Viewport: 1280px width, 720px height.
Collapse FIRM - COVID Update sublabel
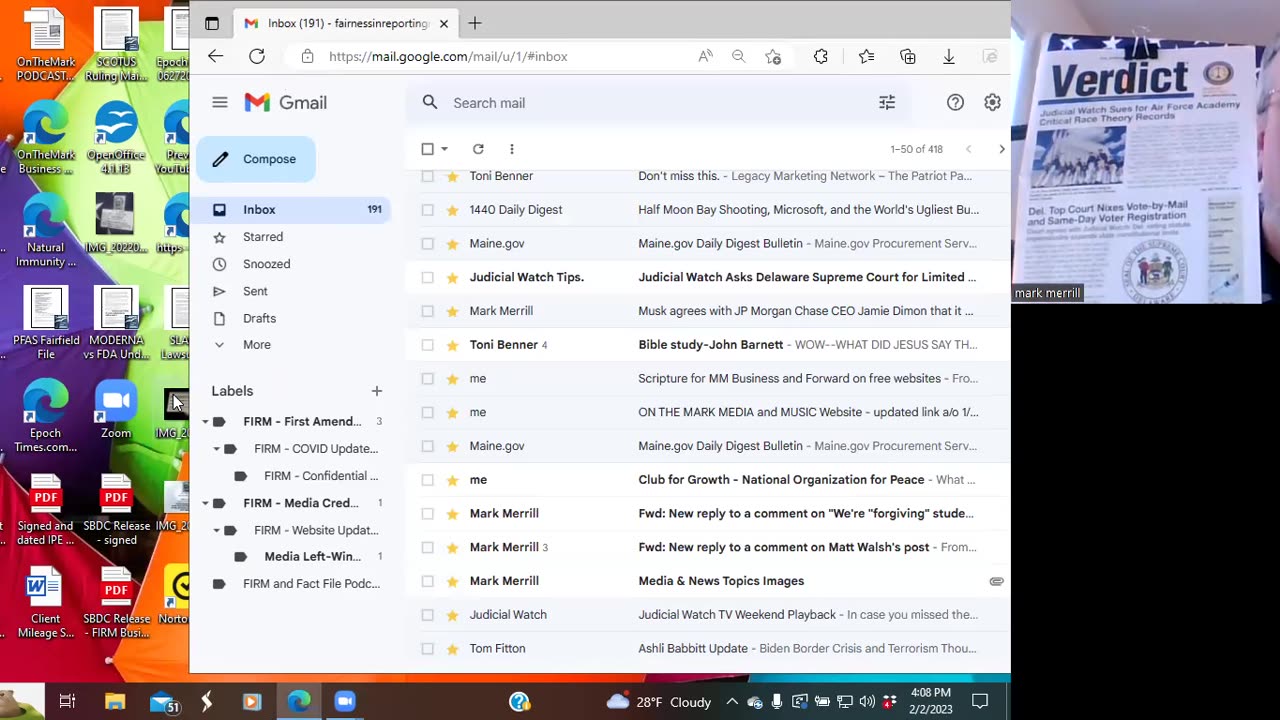[216, 449]
